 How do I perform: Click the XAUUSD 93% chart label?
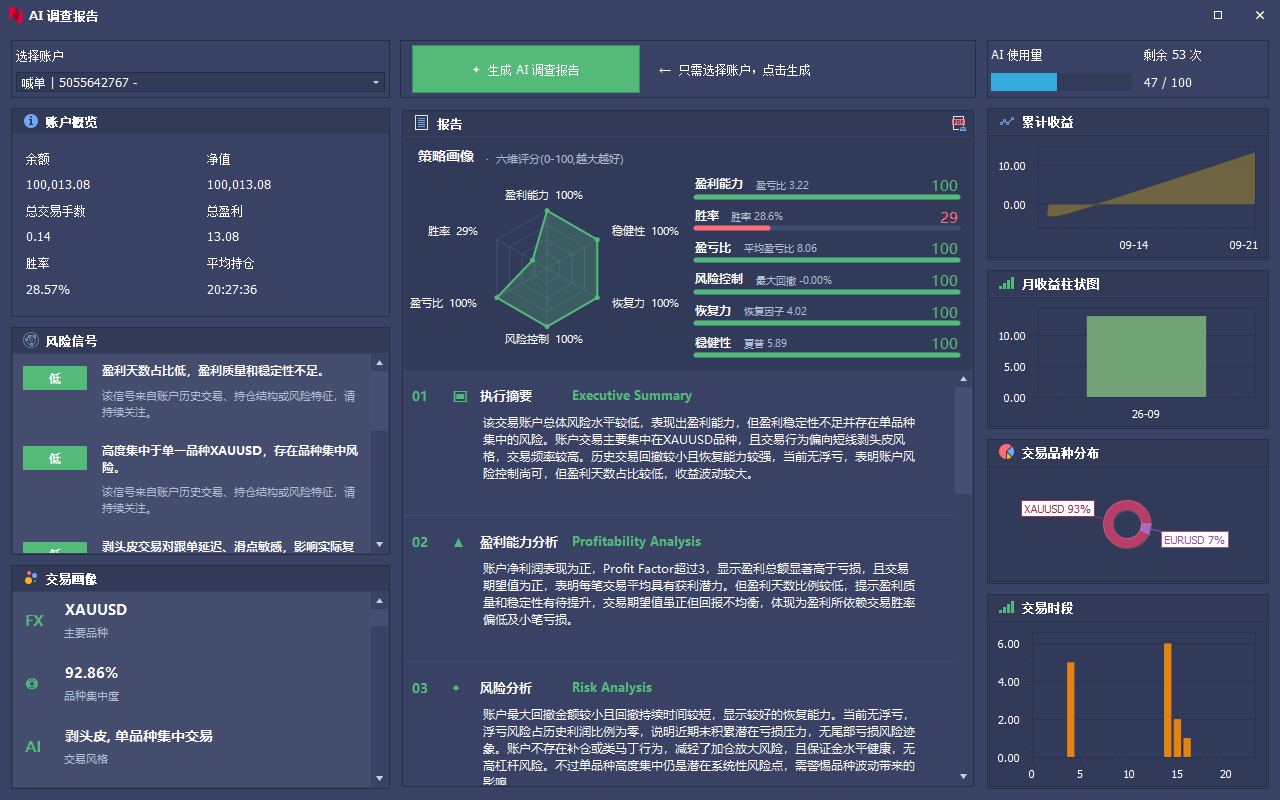click(x=1057, y=509)
